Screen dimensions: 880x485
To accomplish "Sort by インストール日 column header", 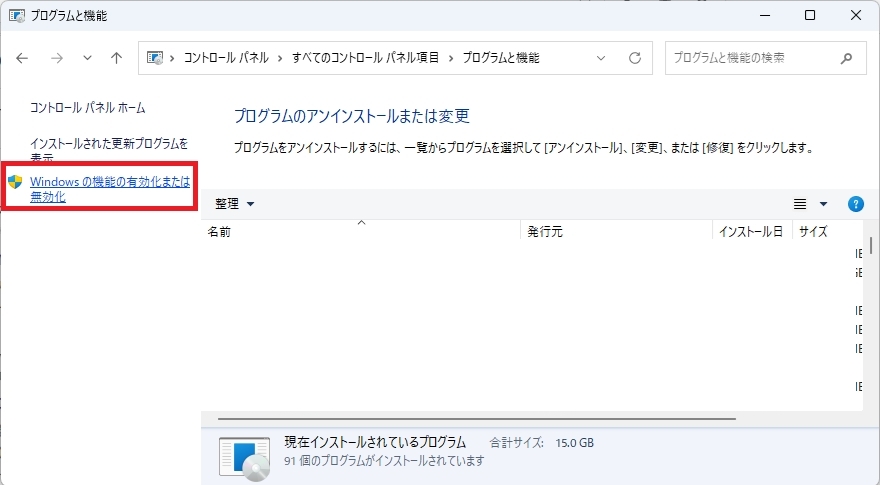I will pos(751,231).
